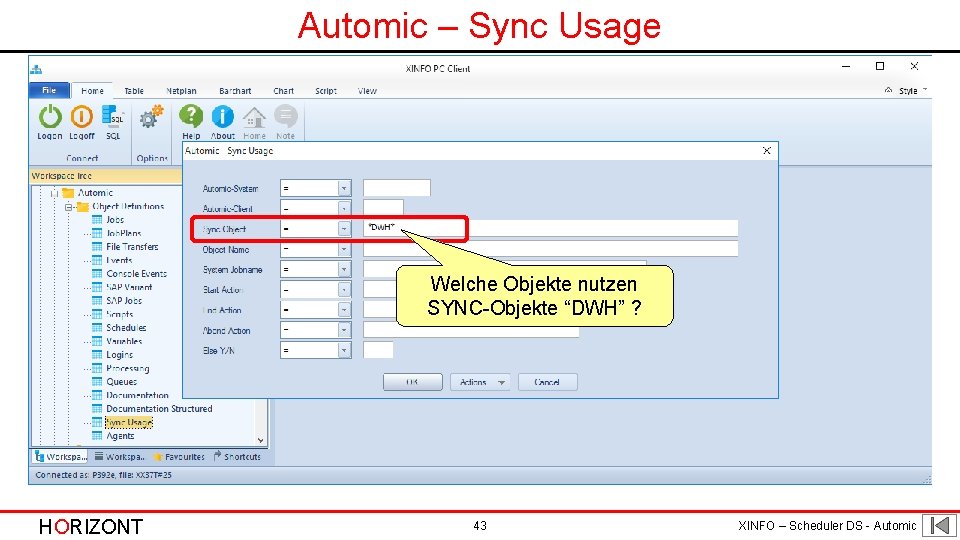960x540 pixels.
Task: Click the Object Name value field
Action: [x=550, y=249]
